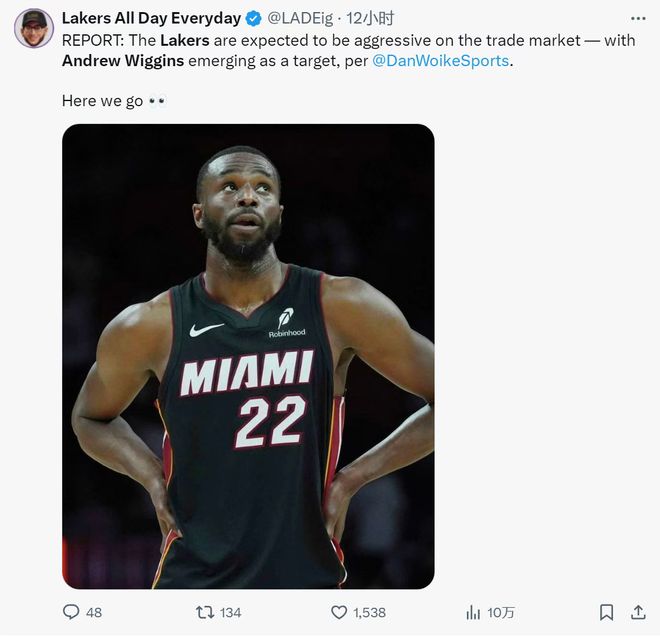Click the 134 reposts count
This screenshot has width=660, height=637.
point(230,612)
